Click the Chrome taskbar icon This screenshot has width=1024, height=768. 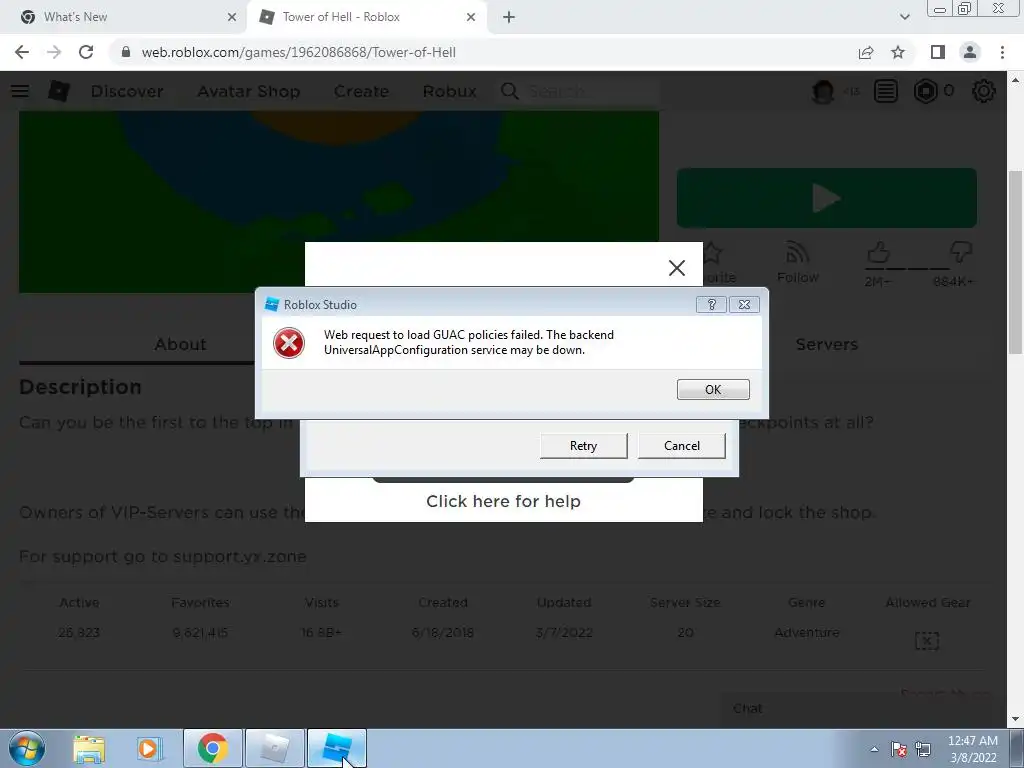point(213,748)
